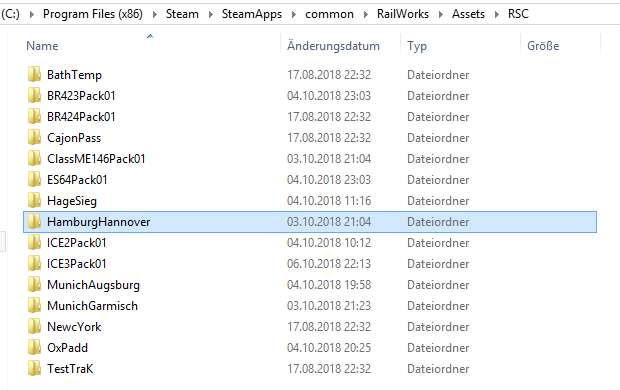Click the Dateiordner type of CajonPass
This screenshot has width=620, height=390.
pyautogui.click(x=438, y=138)
